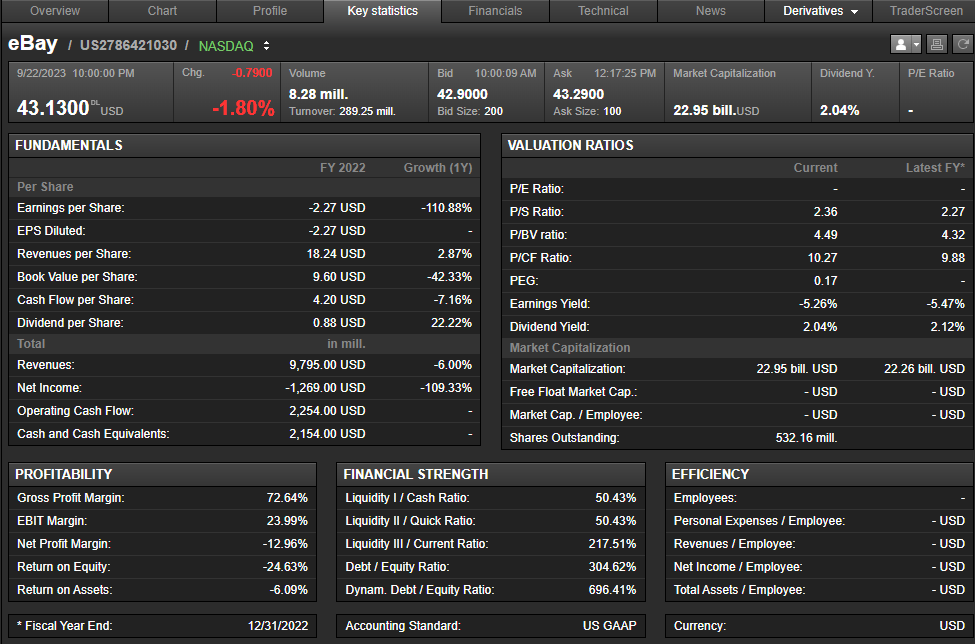Click the "VALUATION RATIOS" section header
This screenshot has width=975, height=644.
(570, 145)
